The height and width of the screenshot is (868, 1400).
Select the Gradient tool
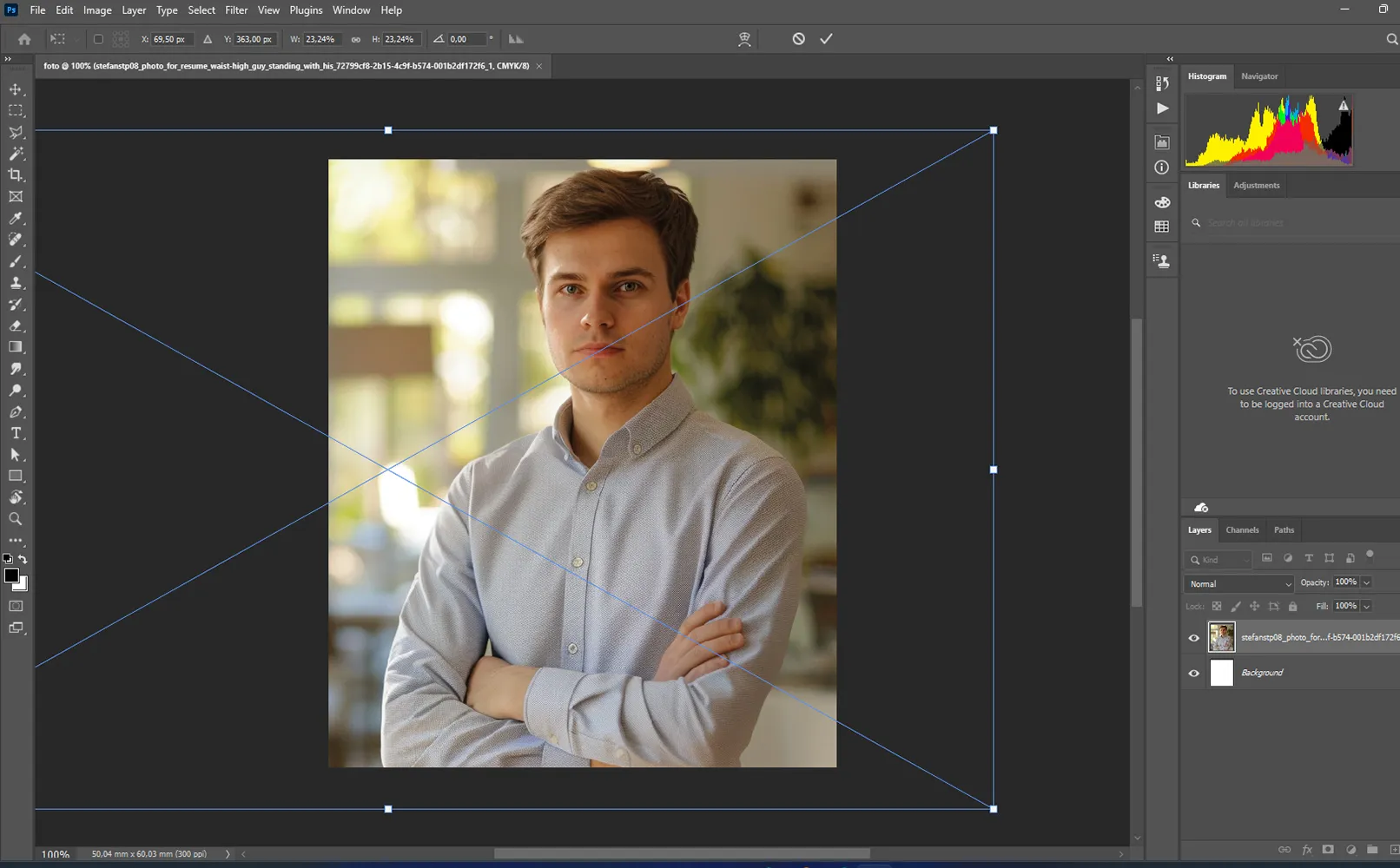(16, 347)
